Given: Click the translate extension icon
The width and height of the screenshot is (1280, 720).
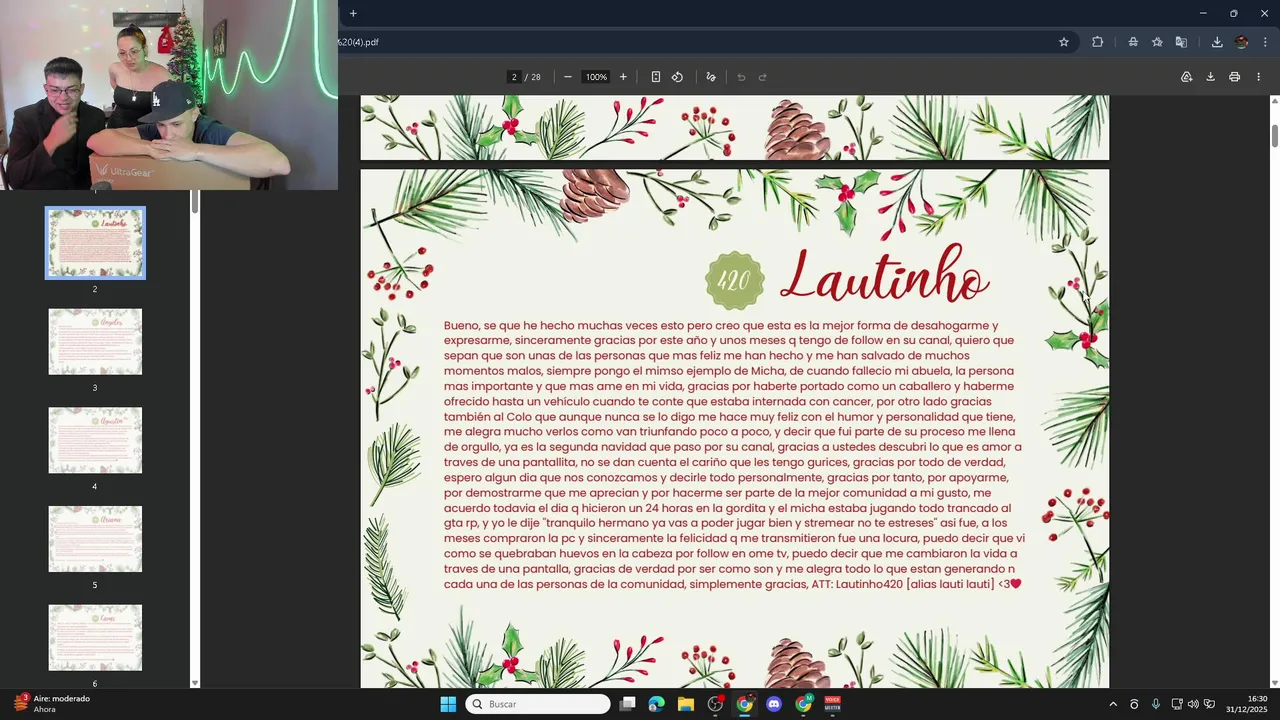Looking at the screenshot, I should pyautogui.click(x=1181, y=42).
